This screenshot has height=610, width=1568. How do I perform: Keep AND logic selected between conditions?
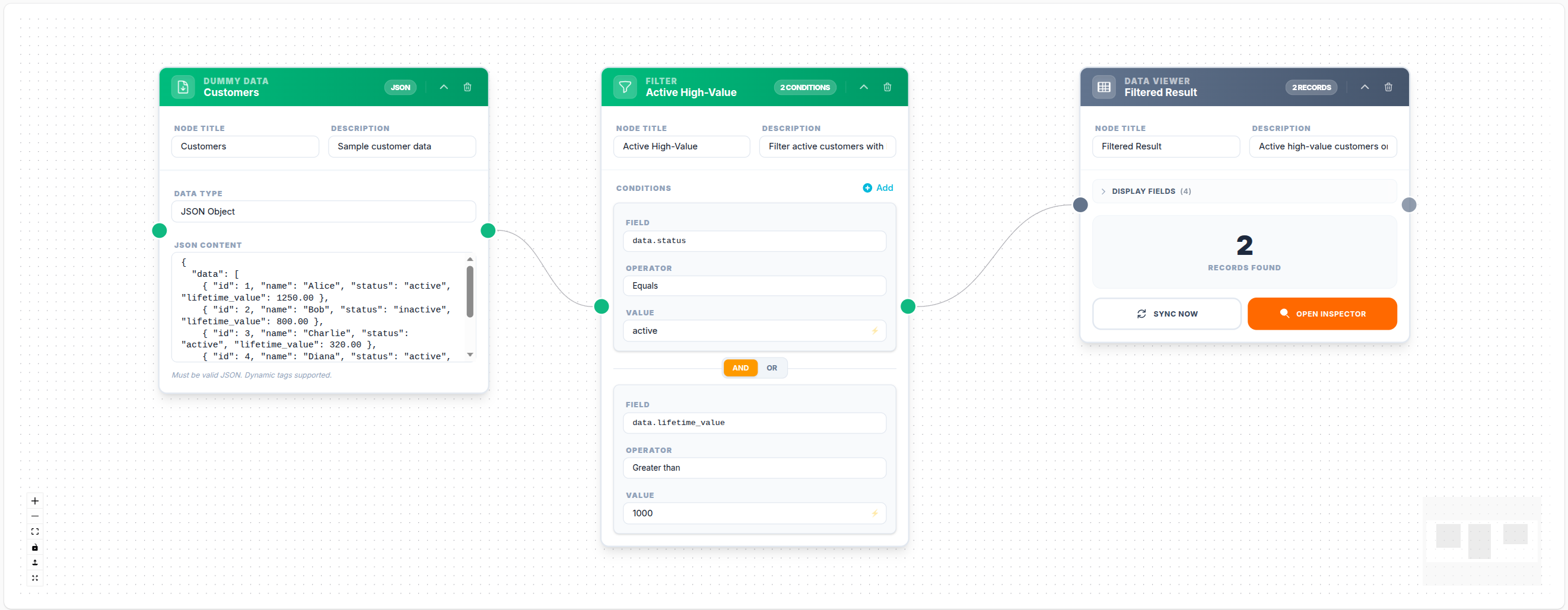(740, 368)
